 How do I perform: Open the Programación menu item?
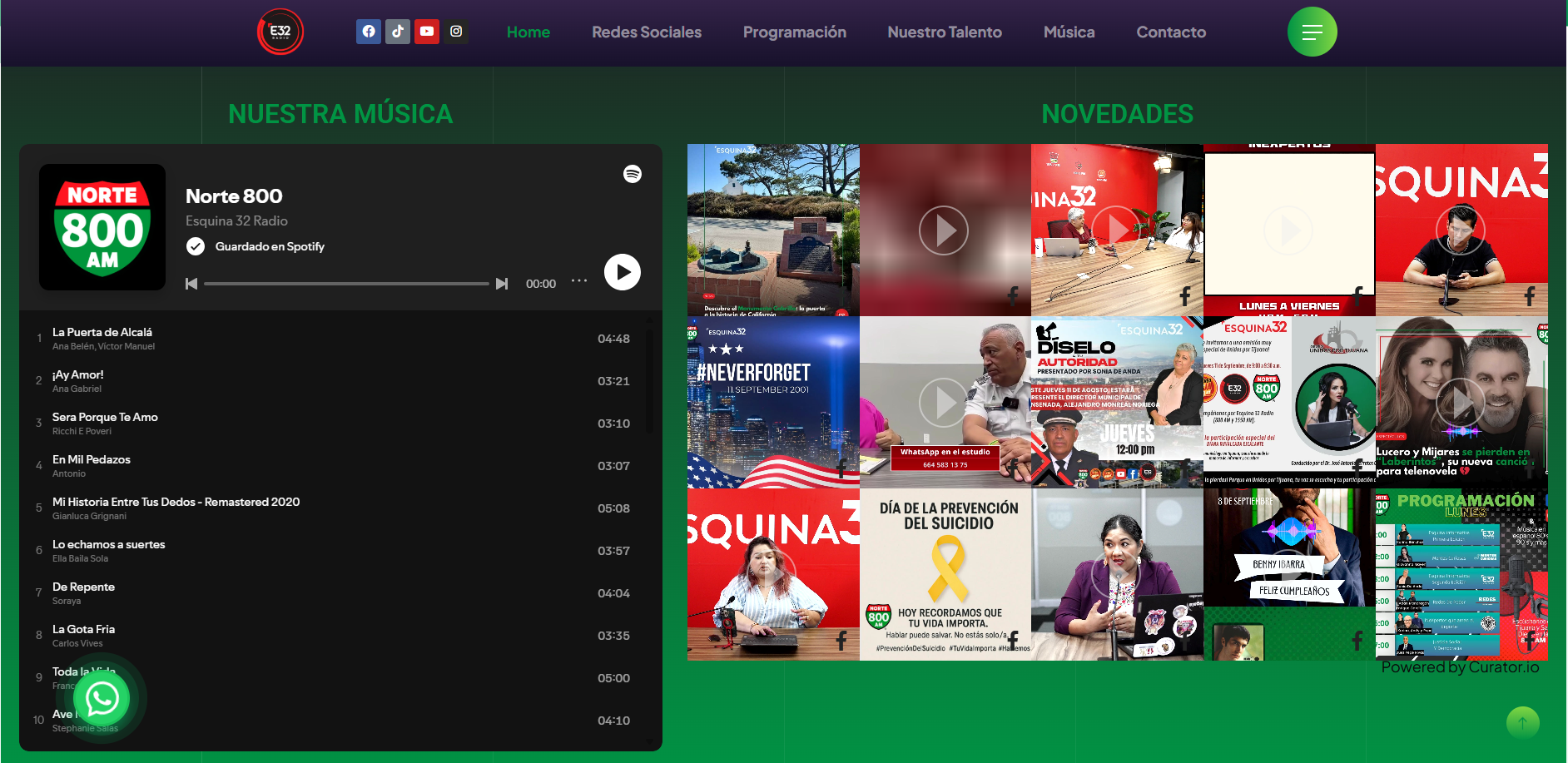tap(794, 32)
